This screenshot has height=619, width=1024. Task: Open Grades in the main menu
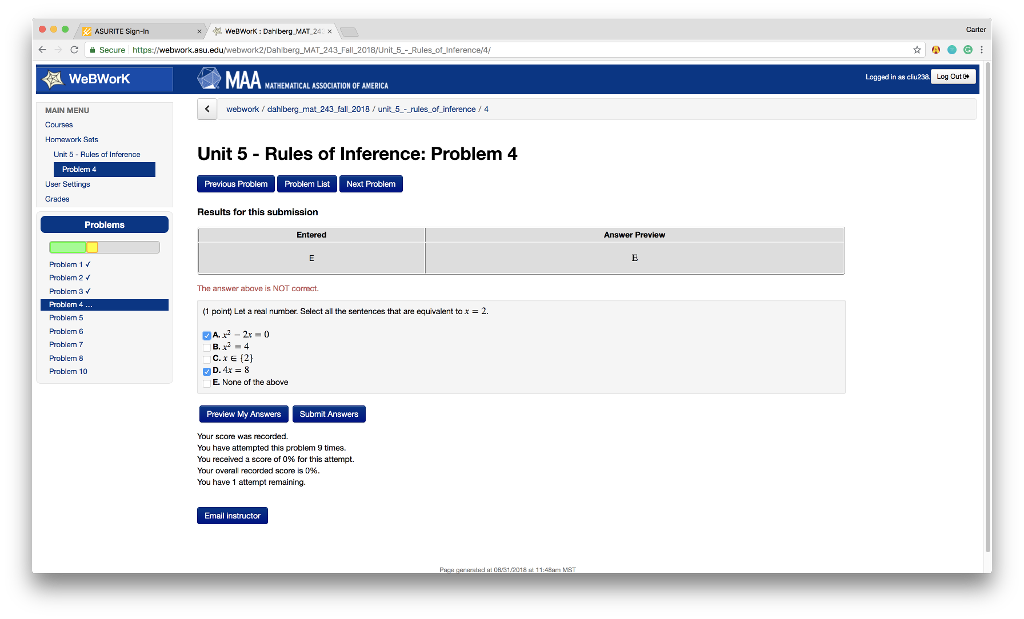[57, 199]
